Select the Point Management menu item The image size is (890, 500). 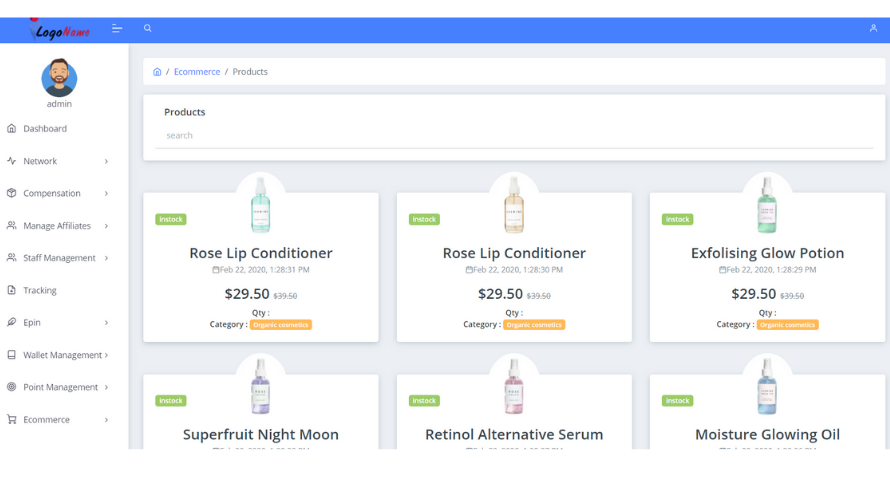tap(60, 387)
